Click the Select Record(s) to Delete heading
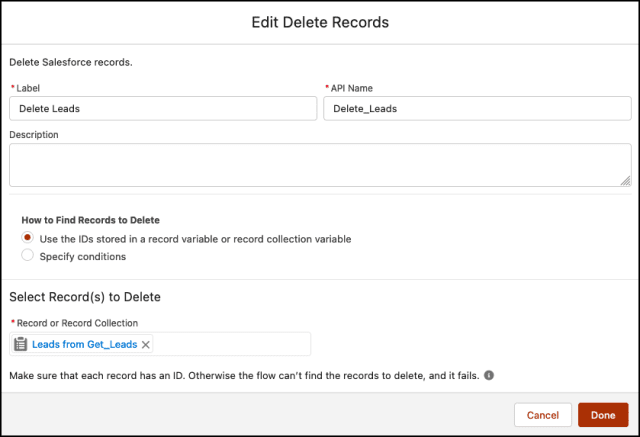 (x=85, y=297)
